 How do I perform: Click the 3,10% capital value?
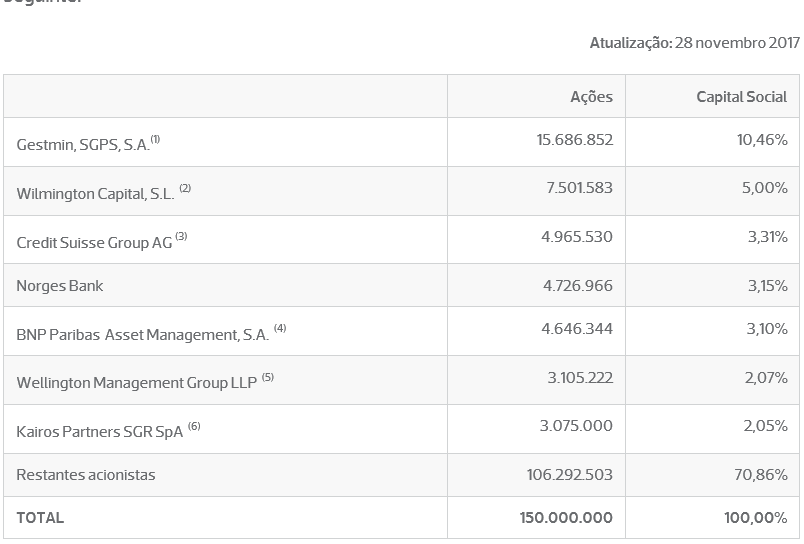coord(767,328)
